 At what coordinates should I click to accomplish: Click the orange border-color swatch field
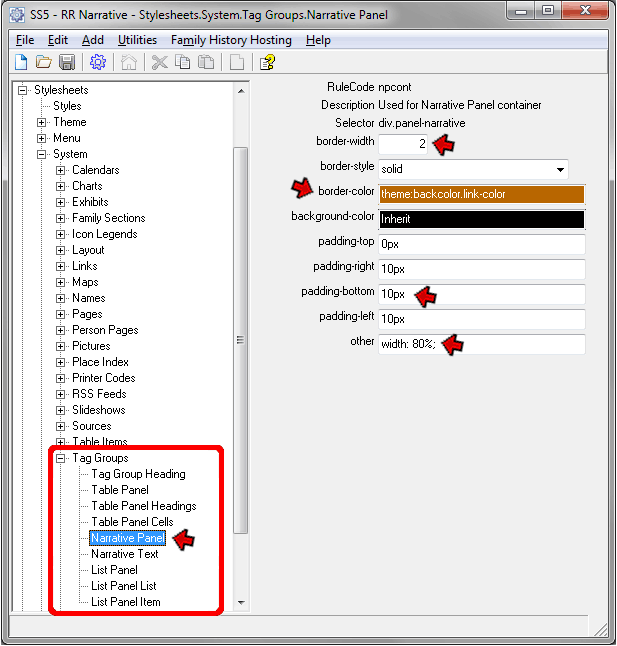click(x=481, y=194)
